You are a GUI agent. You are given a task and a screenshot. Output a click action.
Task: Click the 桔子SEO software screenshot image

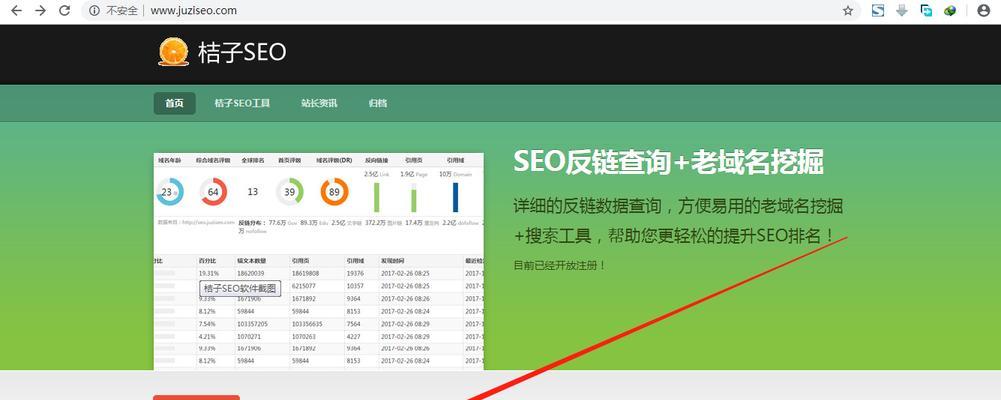(x=319, y=262)
